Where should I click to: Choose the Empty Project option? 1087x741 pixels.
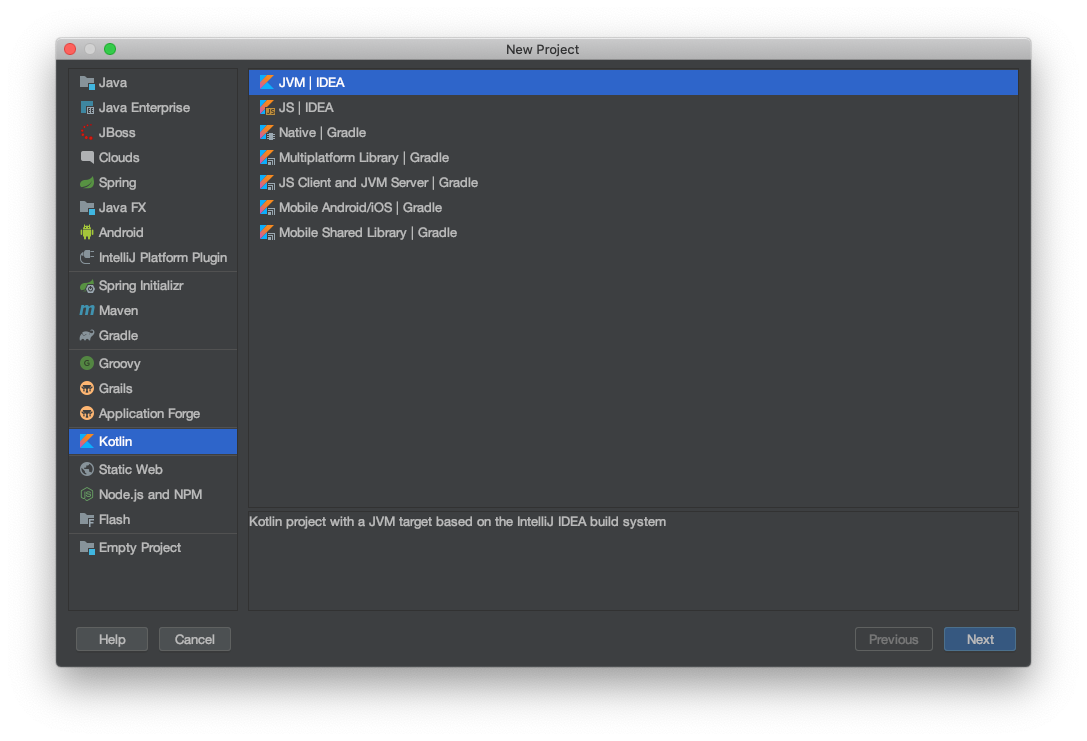(153, 548)
